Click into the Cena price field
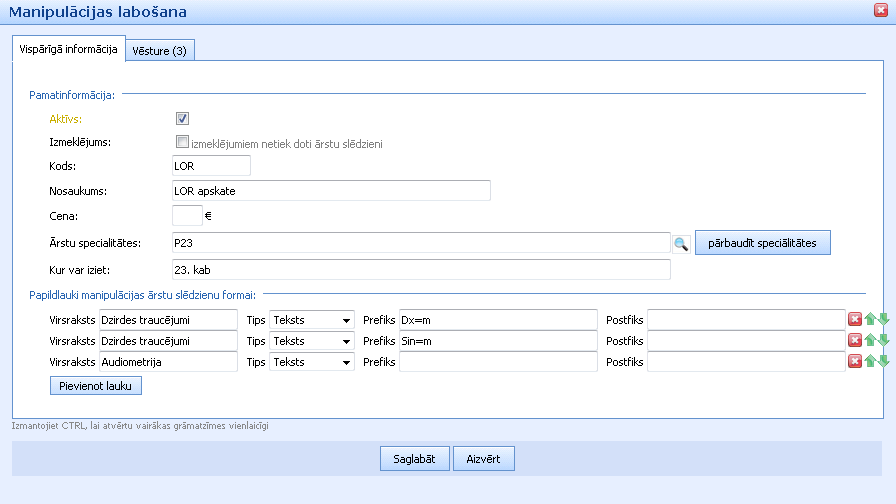This screenshot has width=896, height=504. coord(187,215)
